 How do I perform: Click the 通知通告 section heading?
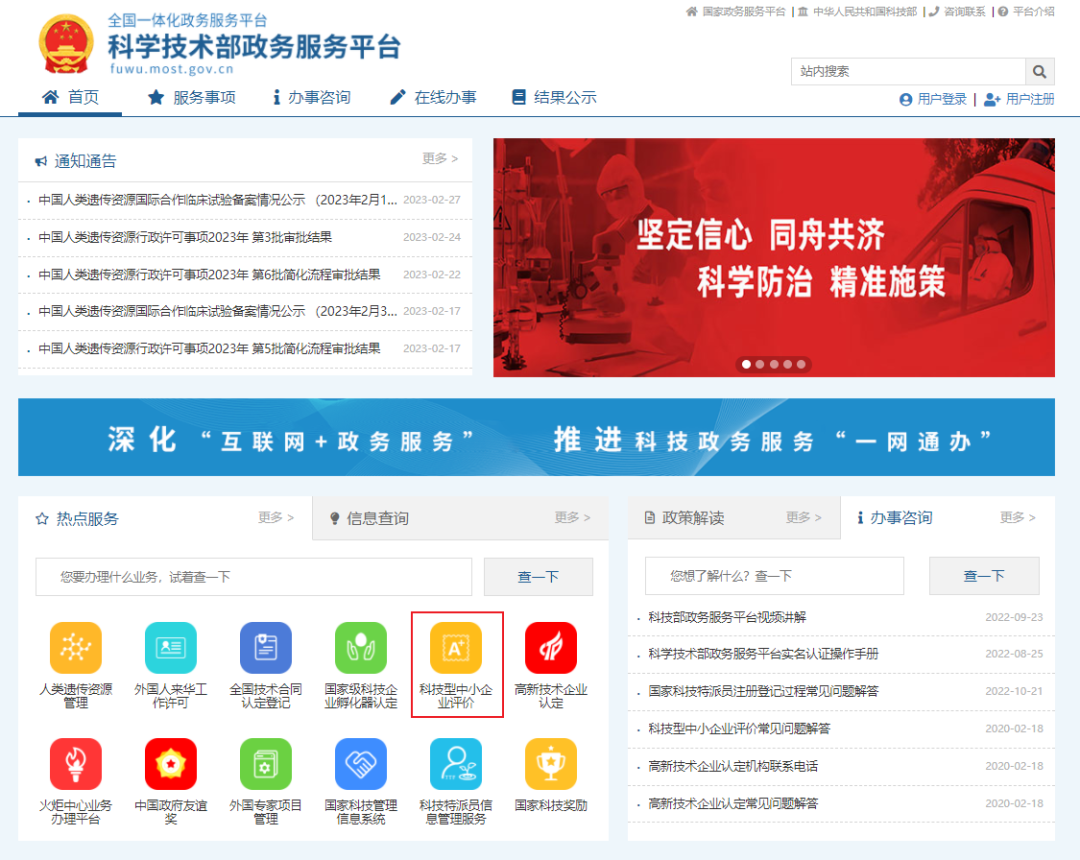(76, 161)
